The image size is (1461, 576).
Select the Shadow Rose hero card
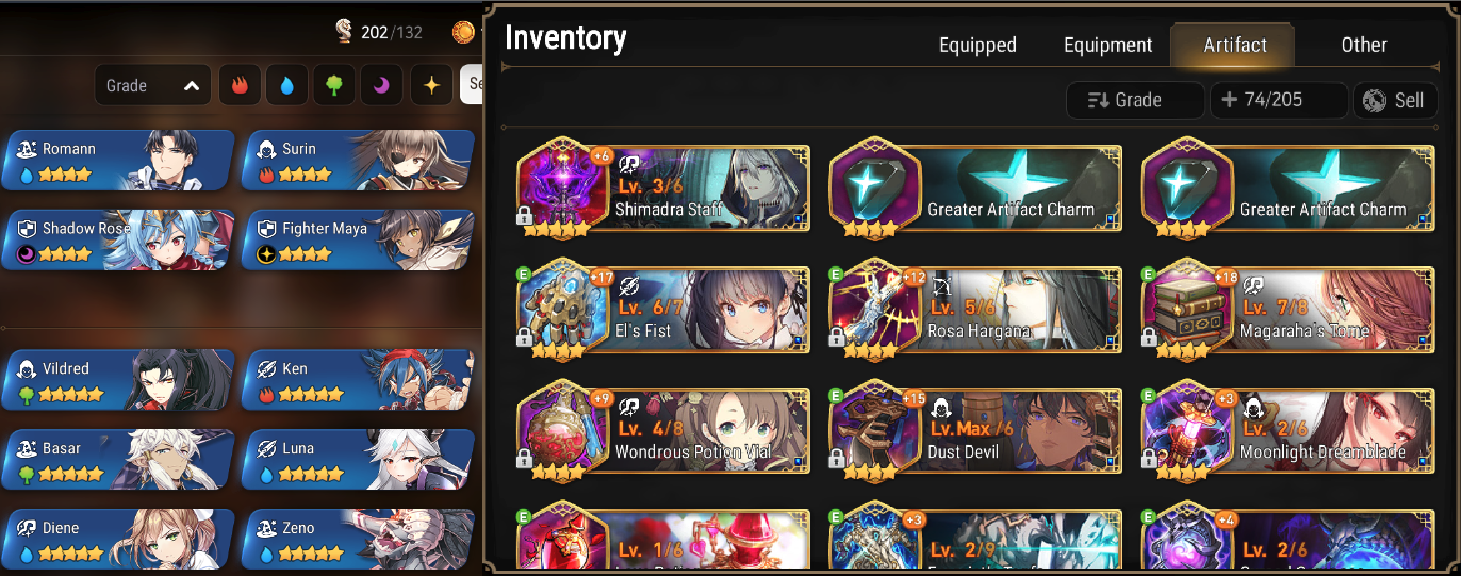119,240
